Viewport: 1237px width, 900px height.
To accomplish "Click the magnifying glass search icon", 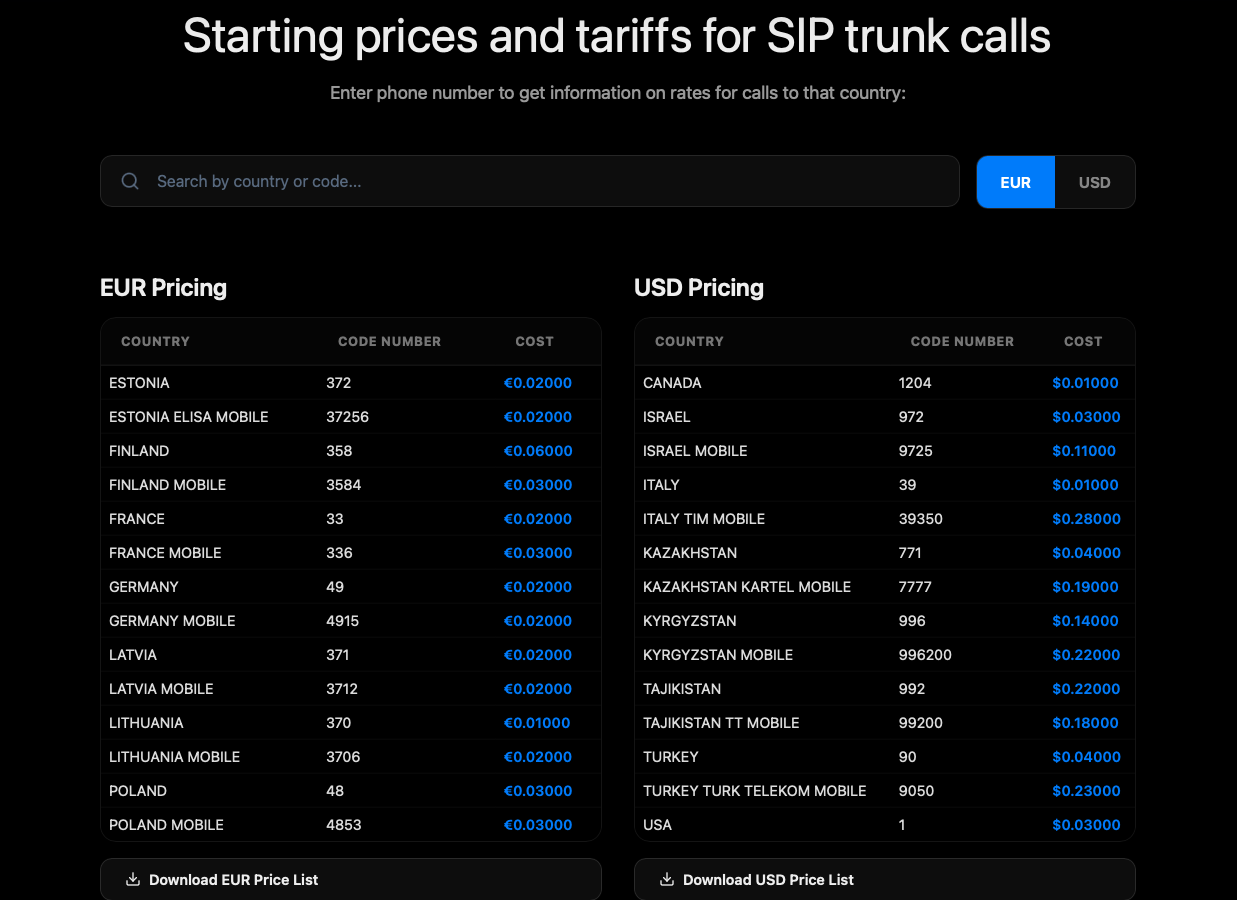I will click(x=130, y=181).
